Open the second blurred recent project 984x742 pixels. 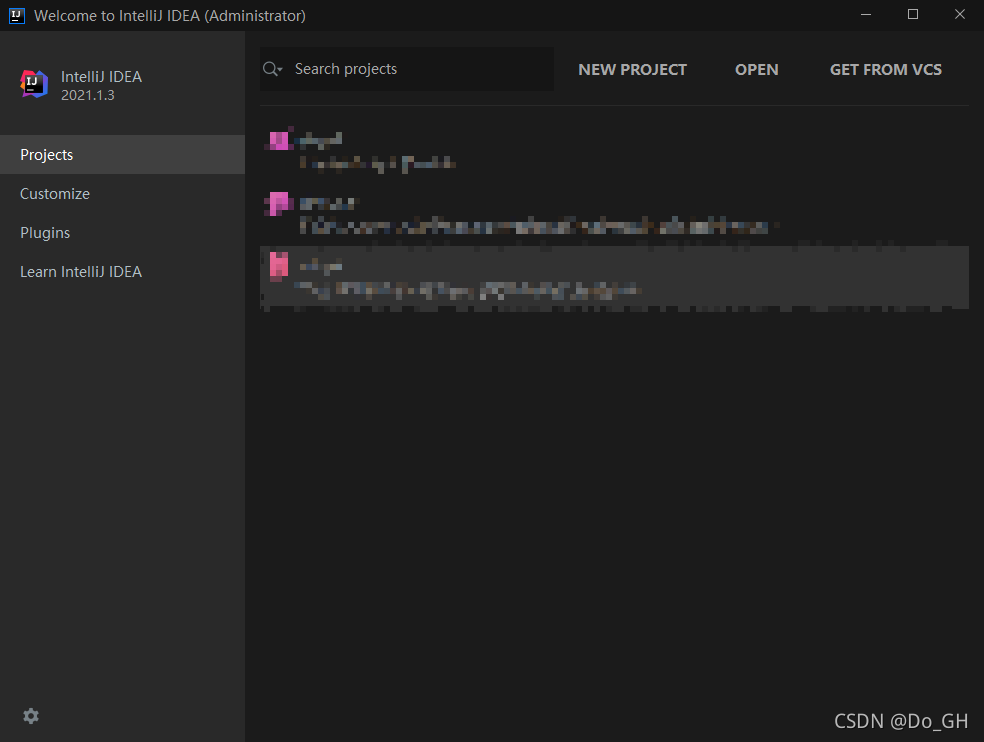pos(614,214)
